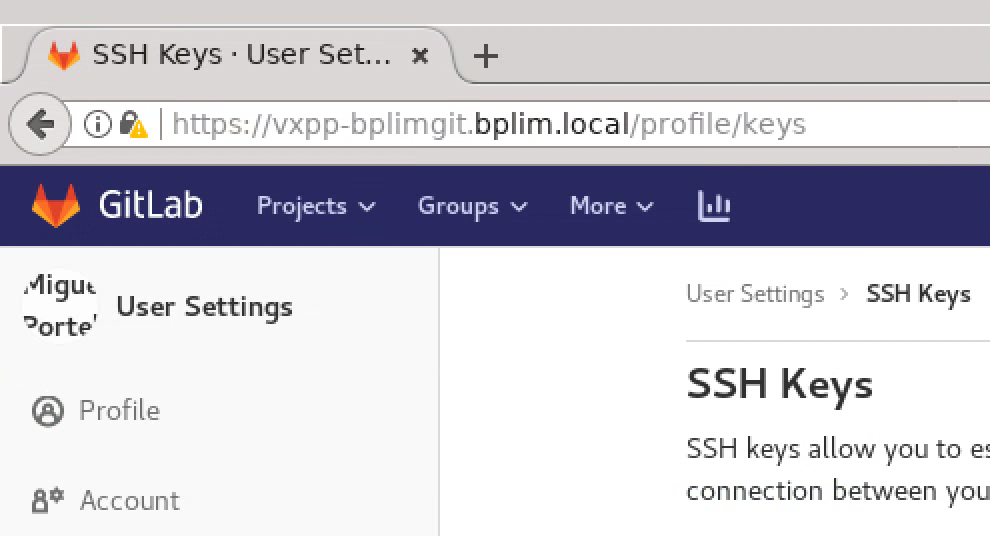The image size is (990, 536).
Task: Close the SSH Keys browser tab
Action: tap(421, 55)
